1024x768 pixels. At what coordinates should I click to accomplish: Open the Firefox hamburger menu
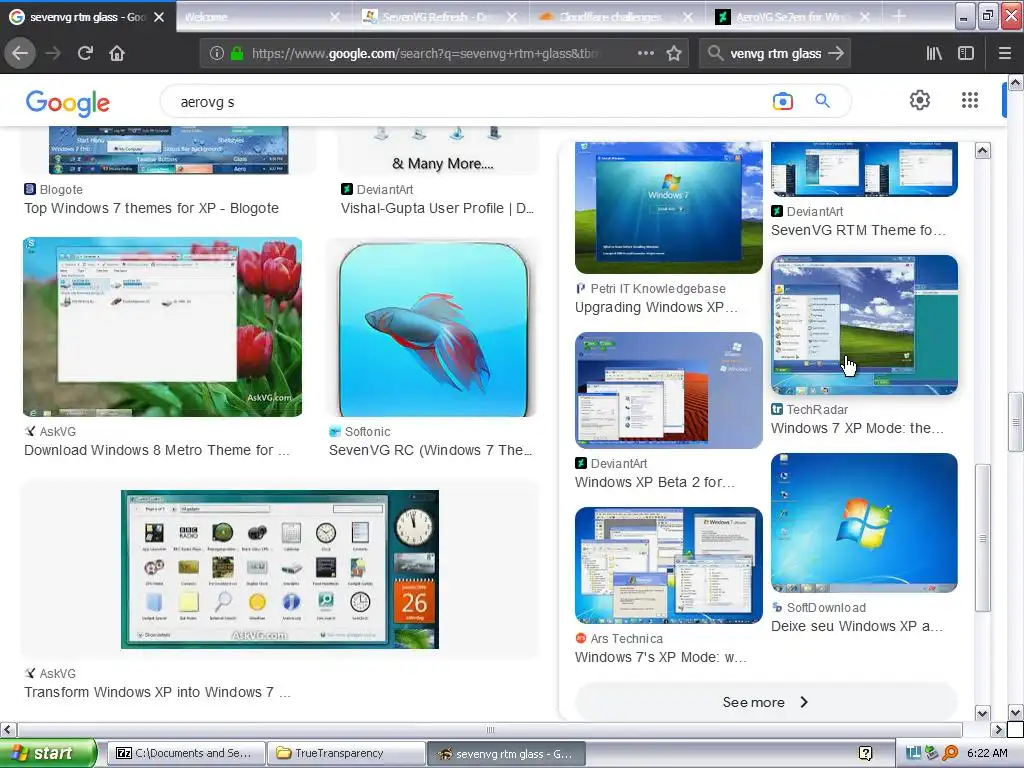click(1005, 53)
